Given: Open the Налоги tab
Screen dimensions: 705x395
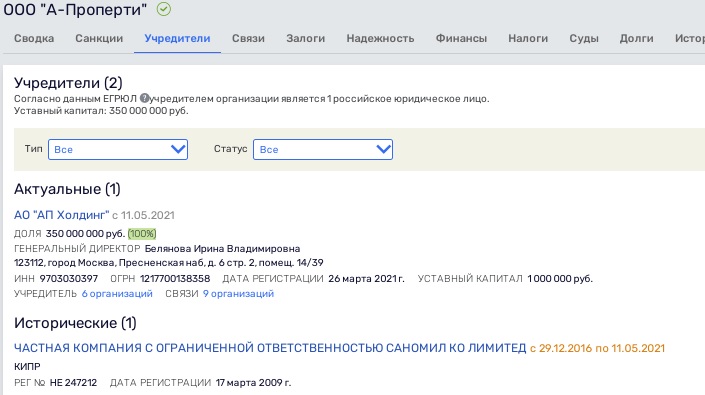Looking at the screenshot, I should [528, 39].
